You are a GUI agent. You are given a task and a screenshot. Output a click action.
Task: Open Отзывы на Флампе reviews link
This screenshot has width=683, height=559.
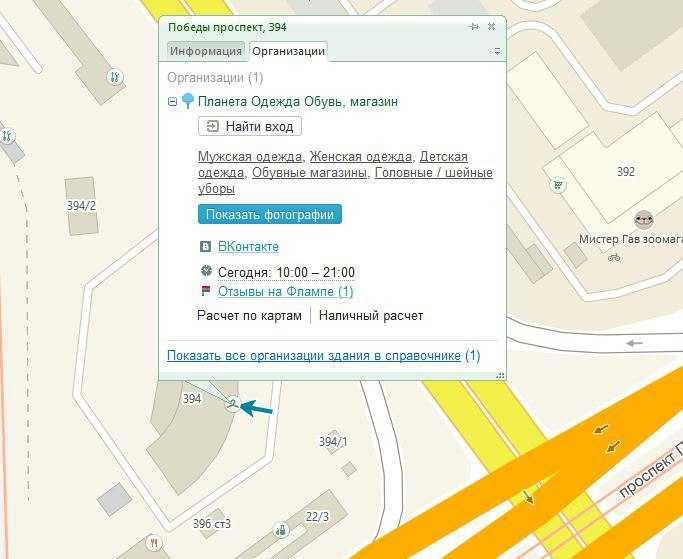pos(285,292)
